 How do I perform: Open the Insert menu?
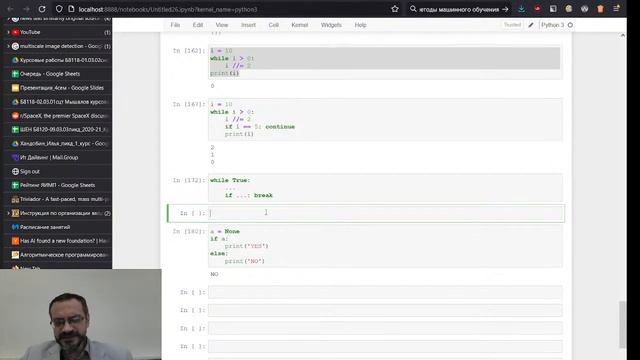point(248,25)
